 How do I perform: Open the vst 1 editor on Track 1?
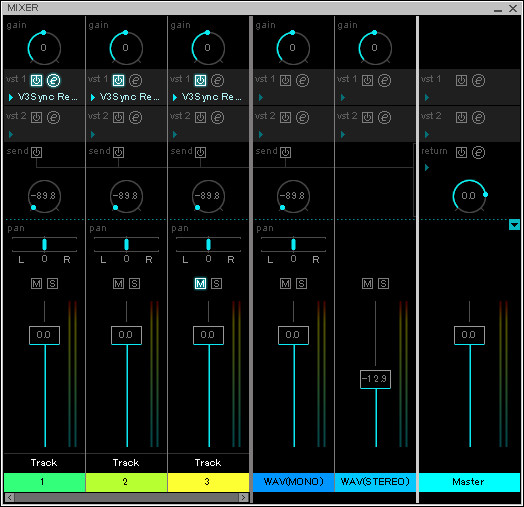53,80
